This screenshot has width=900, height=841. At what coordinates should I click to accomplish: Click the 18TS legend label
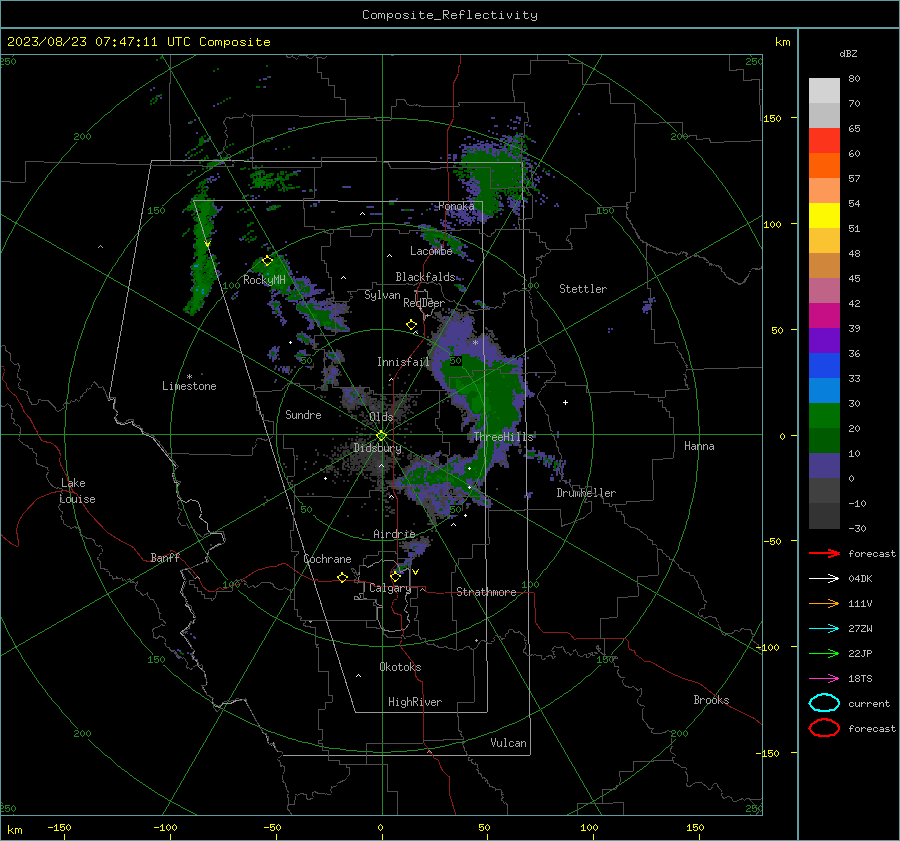pos(860,679)
